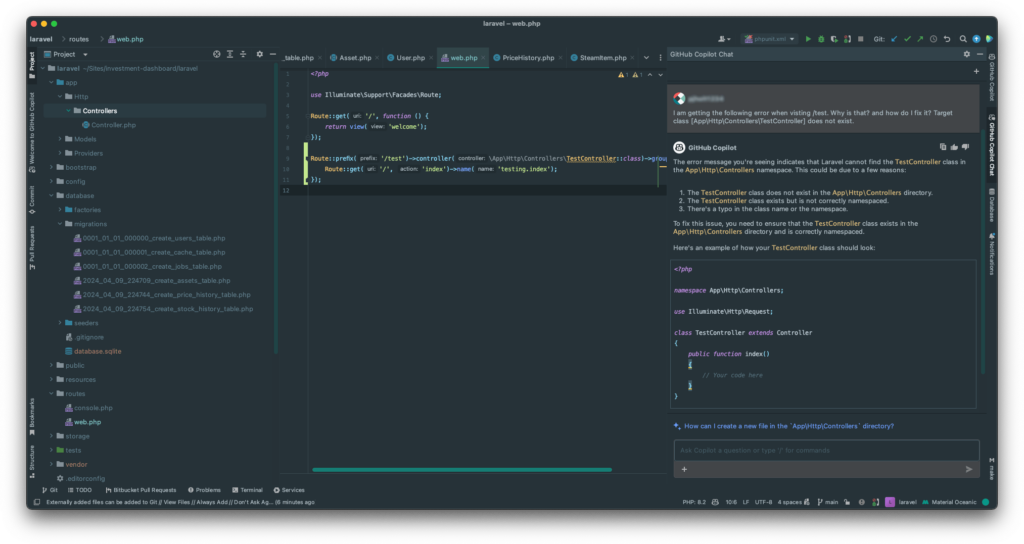This screenshot has width=1024, height=544.
Task: Minimize the GitHub Copilot Chat panel
Action: pos(980,54)
